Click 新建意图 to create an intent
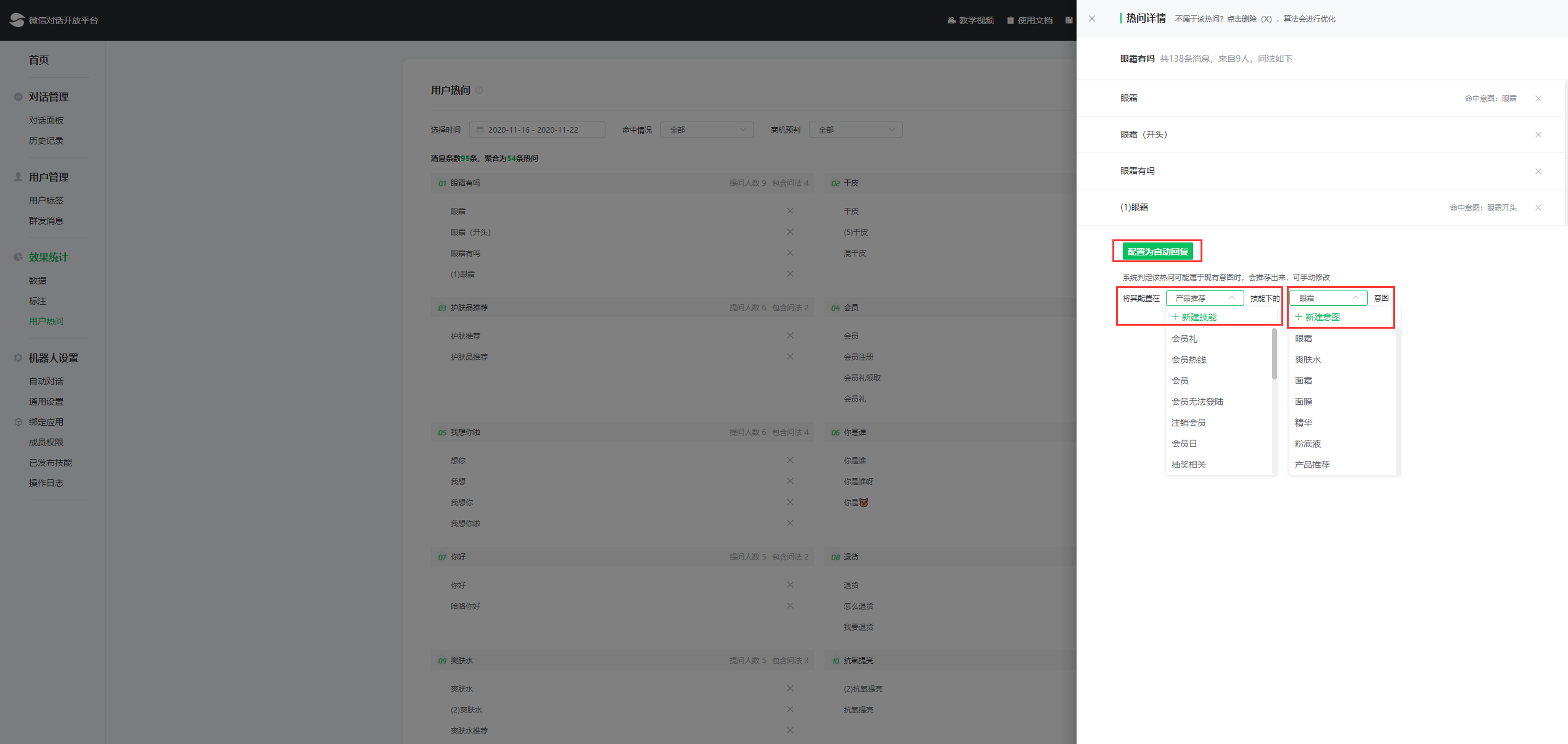Viewport: 1568px width, 744px height. point(1317,317)
